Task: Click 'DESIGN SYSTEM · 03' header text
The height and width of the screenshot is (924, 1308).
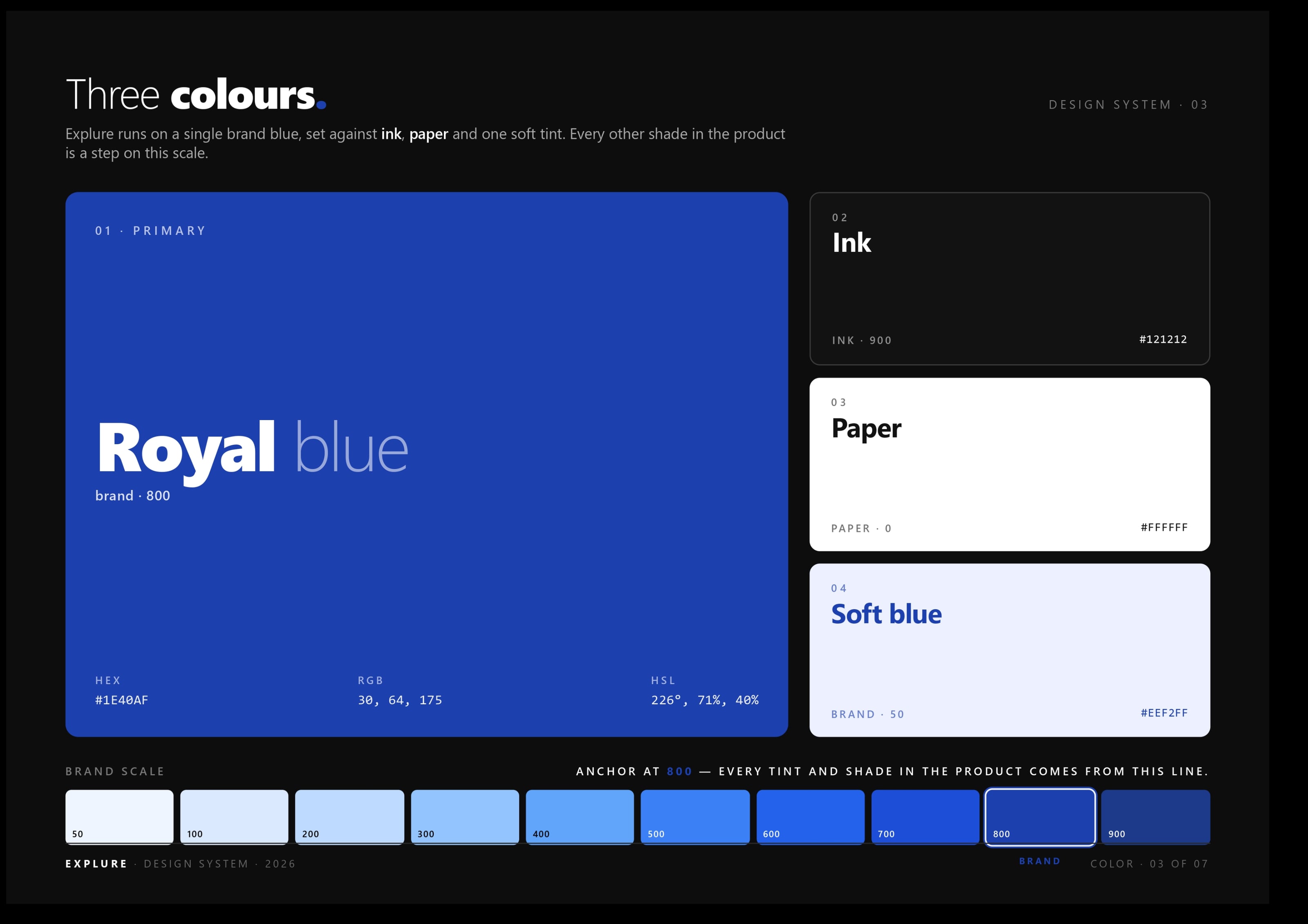Action: [x=1128, y=105]
